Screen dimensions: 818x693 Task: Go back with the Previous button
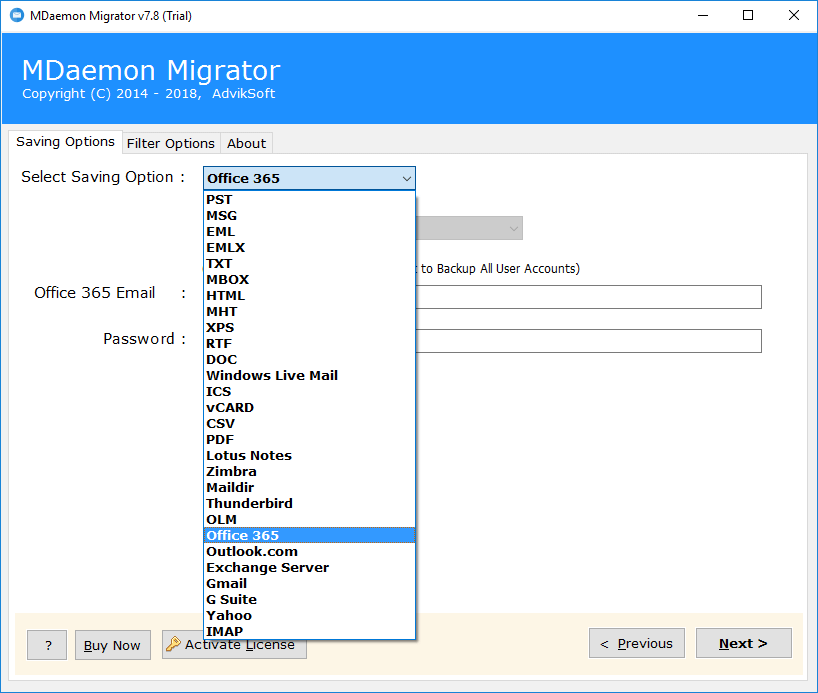point(637,643)
